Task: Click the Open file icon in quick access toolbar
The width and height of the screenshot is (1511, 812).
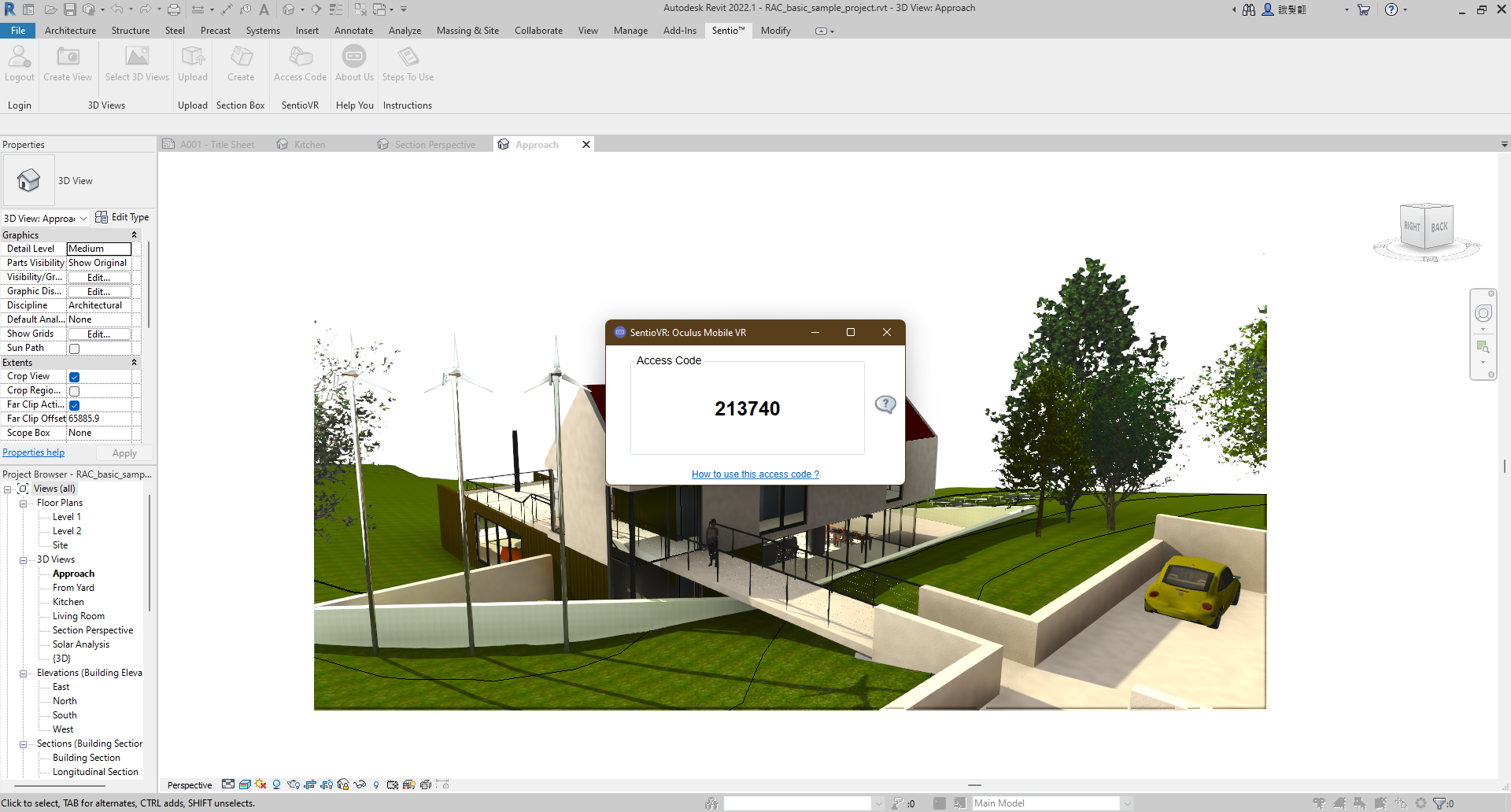Action: [x=50, y=9]
